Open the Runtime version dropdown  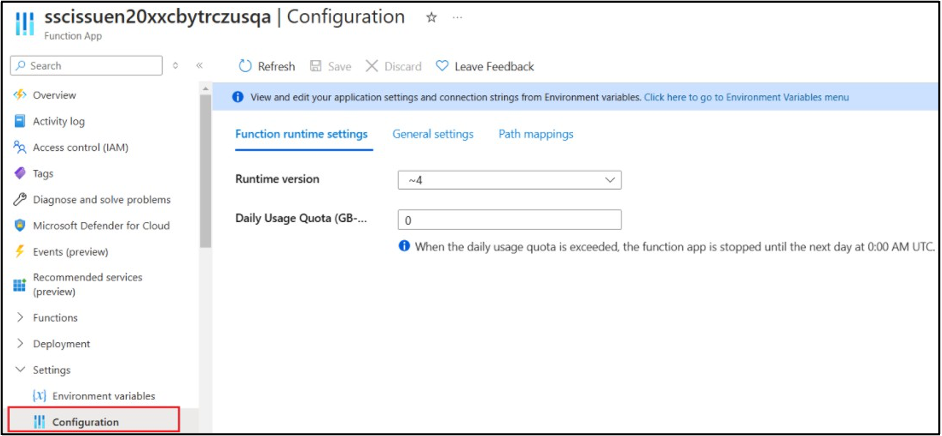509,180
